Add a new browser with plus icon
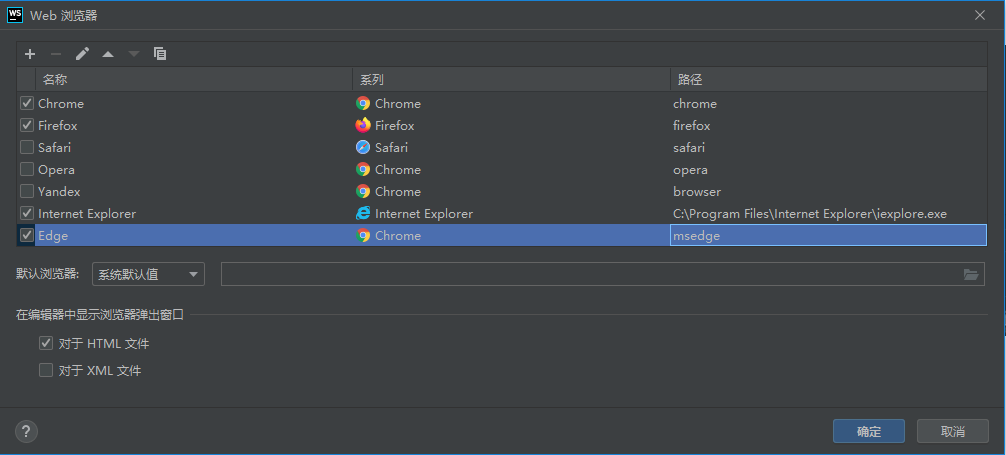This screenshot has width=1006, height=455. [x=30, y=54]
